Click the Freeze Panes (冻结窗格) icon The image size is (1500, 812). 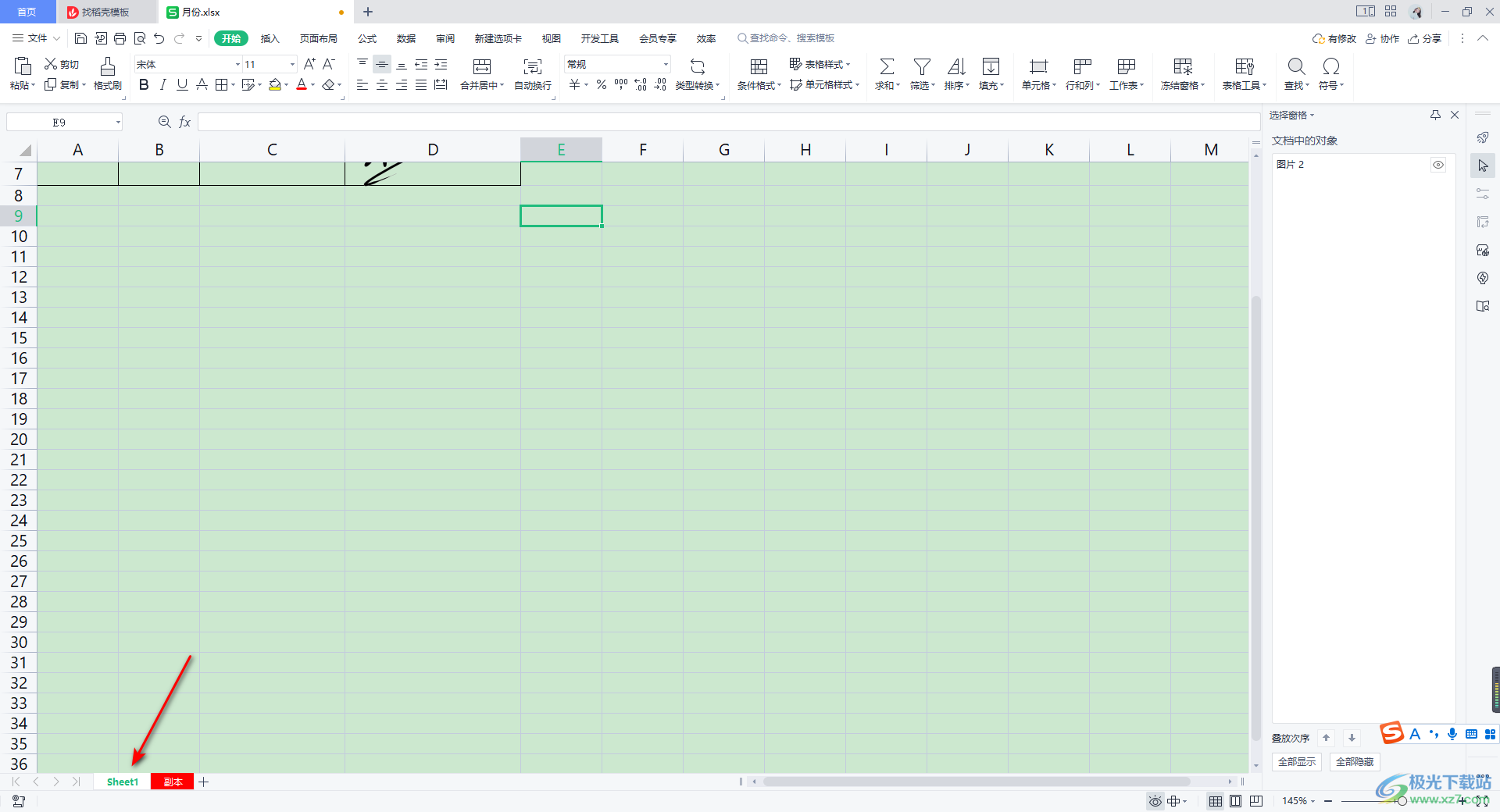1183,66
